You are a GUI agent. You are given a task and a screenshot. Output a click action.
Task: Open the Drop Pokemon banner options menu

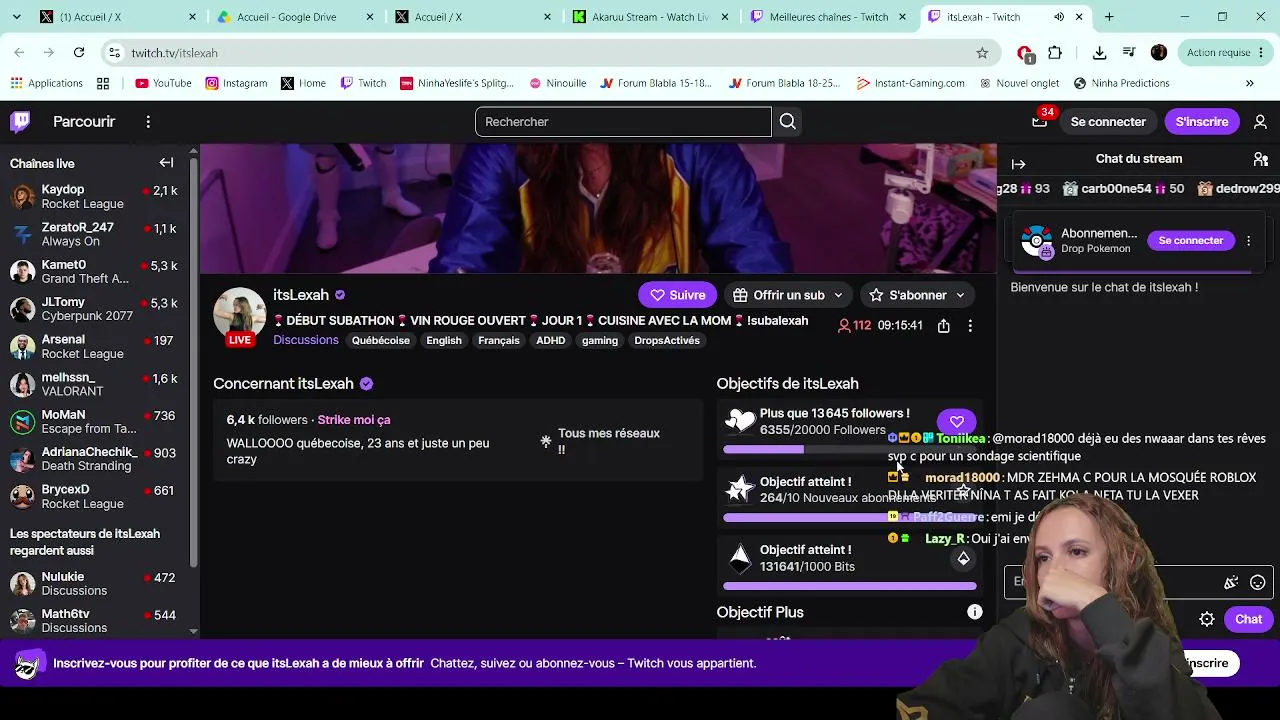[x=1249, y=241]
